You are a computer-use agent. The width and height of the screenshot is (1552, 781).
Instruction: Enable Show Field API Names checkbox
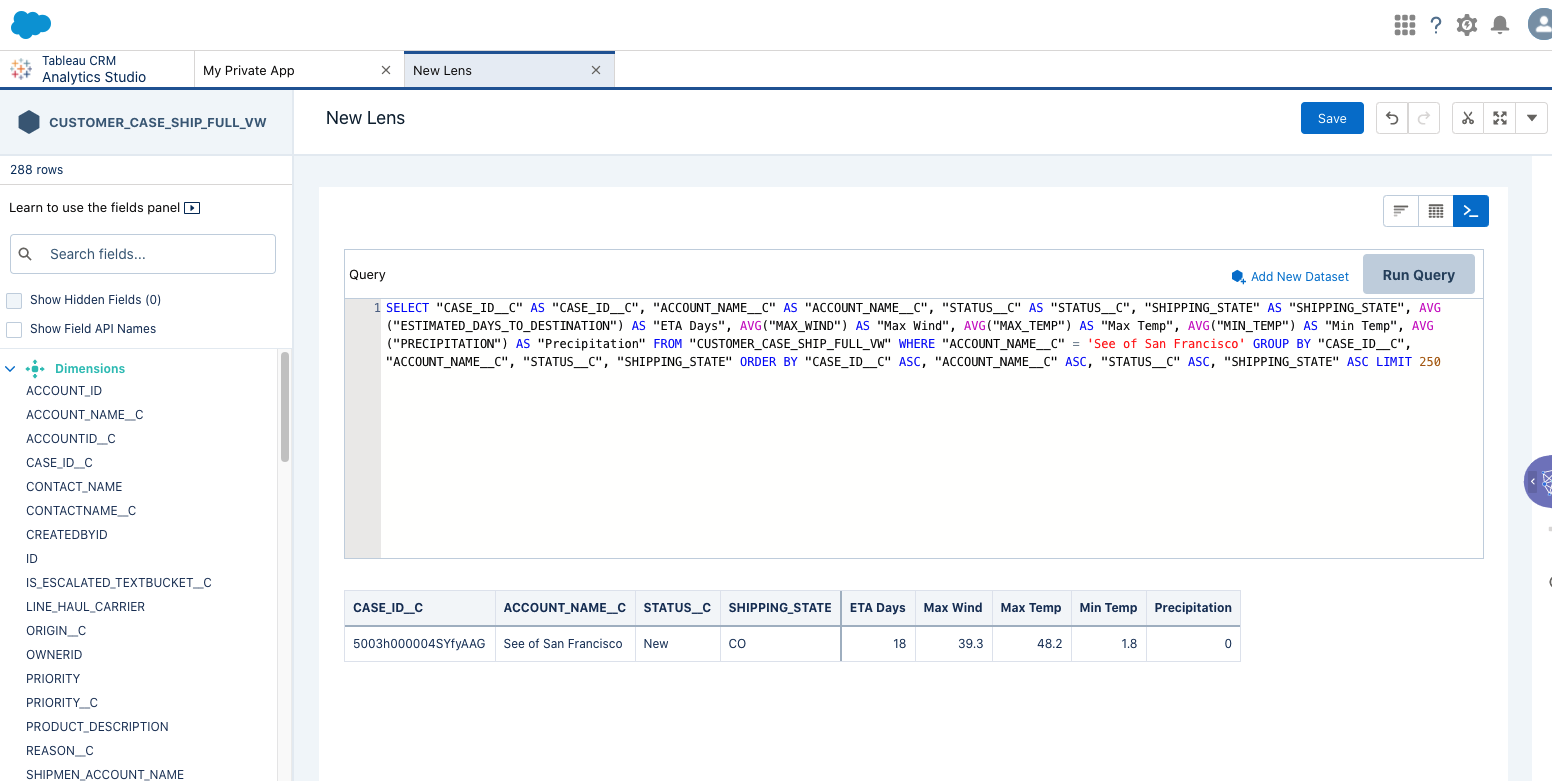point(14,329)
